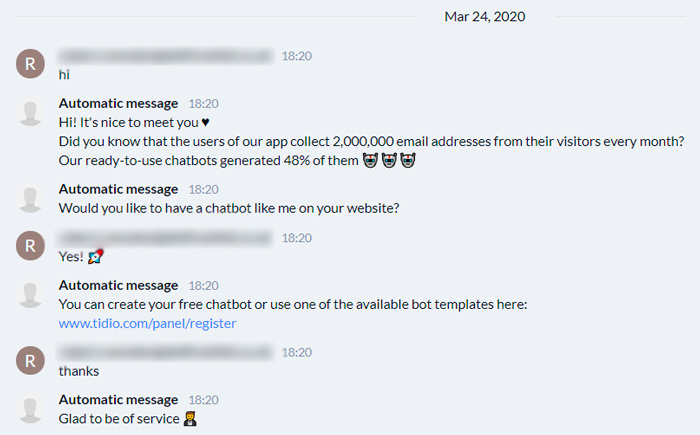Image resolution: width=700 pixels, height=435 pixels.
Task: Click the bot avatar beside Glad to be of service
Action: [x=30, y=410]
